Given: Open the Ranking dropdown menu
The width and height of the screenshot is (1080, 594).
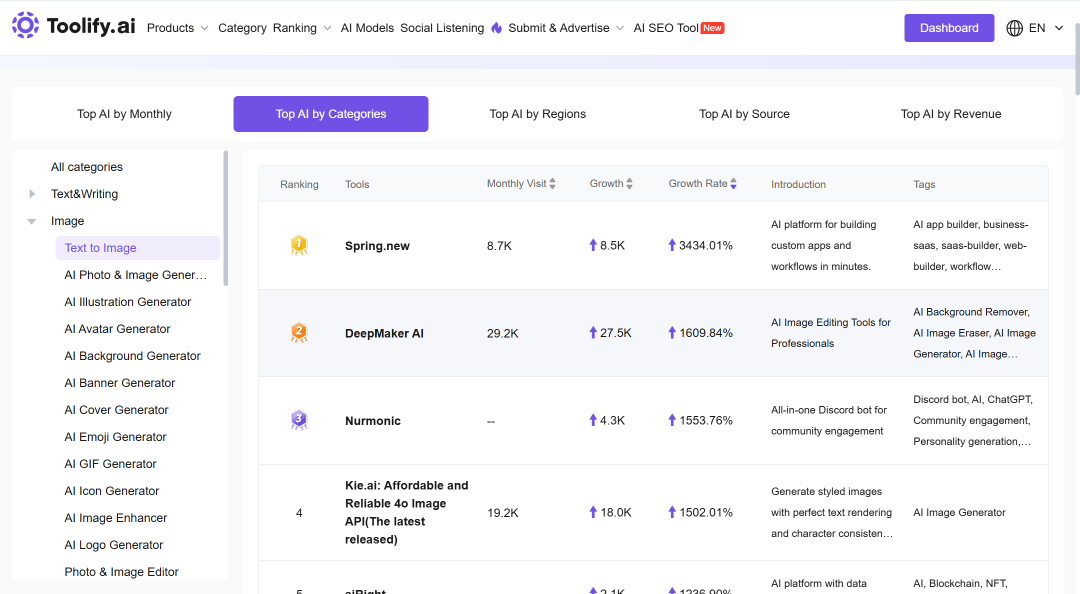Looking at the screenshot, I should coord(302,28).
